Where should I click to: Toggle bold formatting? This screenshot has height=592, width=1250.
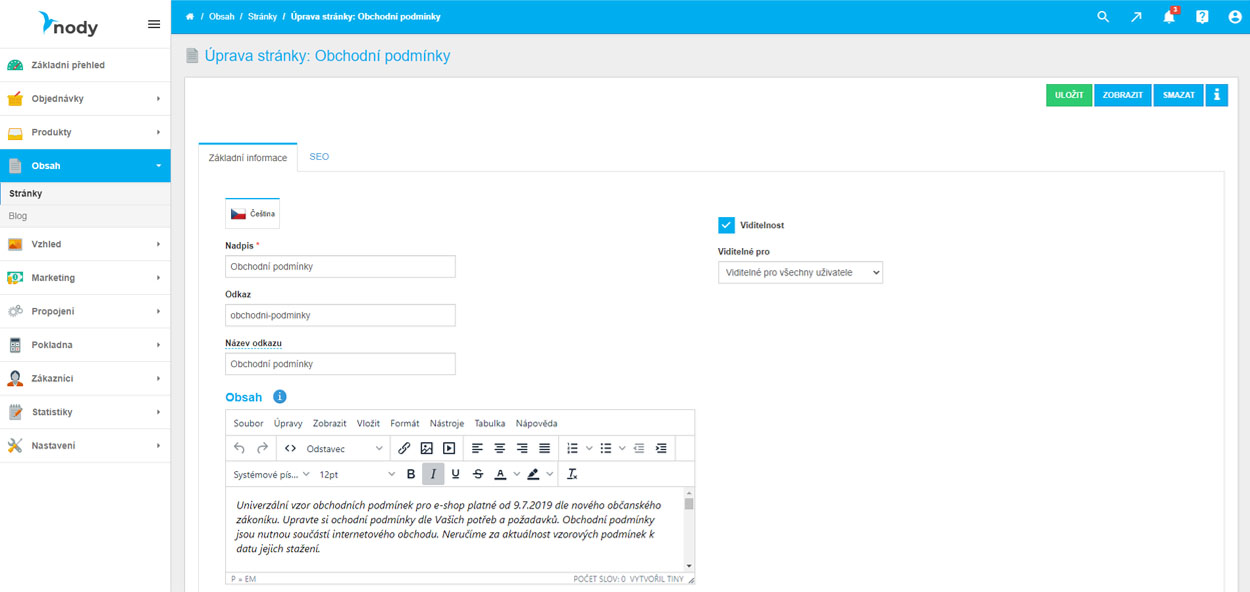pyautogui.click(x=411, y=474)
